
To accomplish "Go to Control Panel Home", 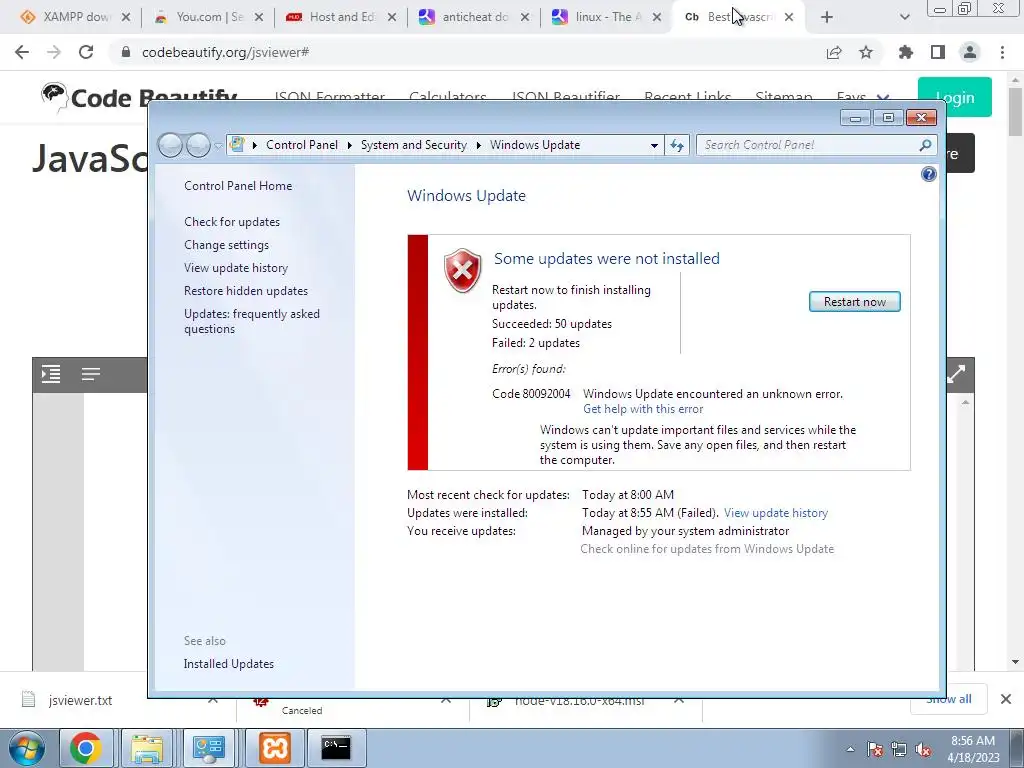I will (238, 185).
